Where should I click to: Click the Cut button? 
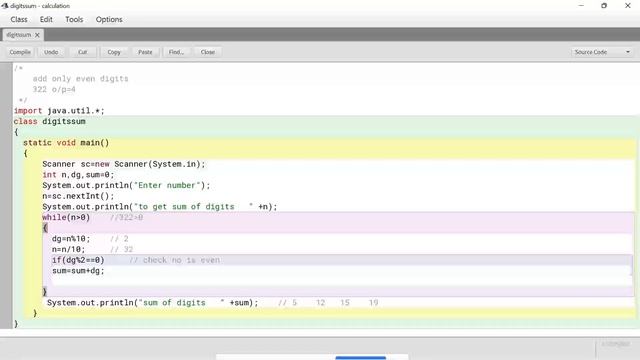pyautogui.click(x=82, y=52)
